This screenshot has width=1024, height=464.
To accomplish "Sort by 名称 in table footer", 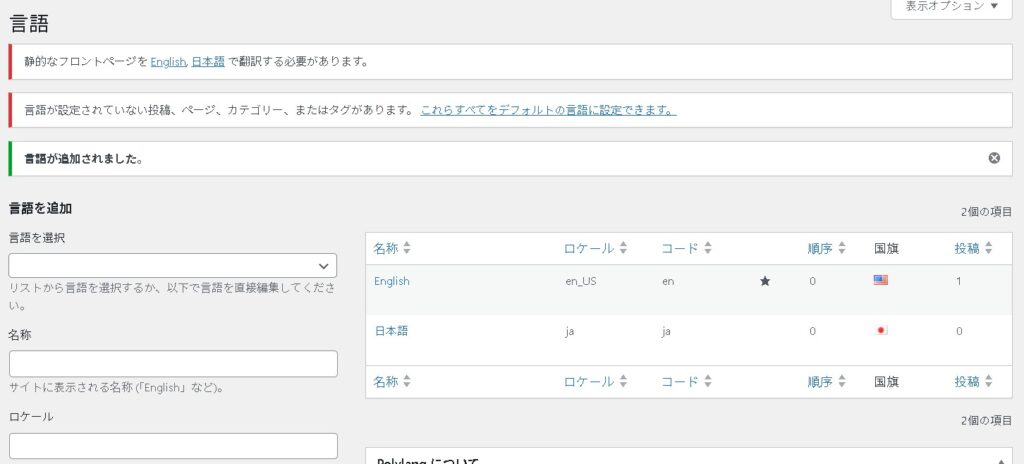I will [392, 382].
